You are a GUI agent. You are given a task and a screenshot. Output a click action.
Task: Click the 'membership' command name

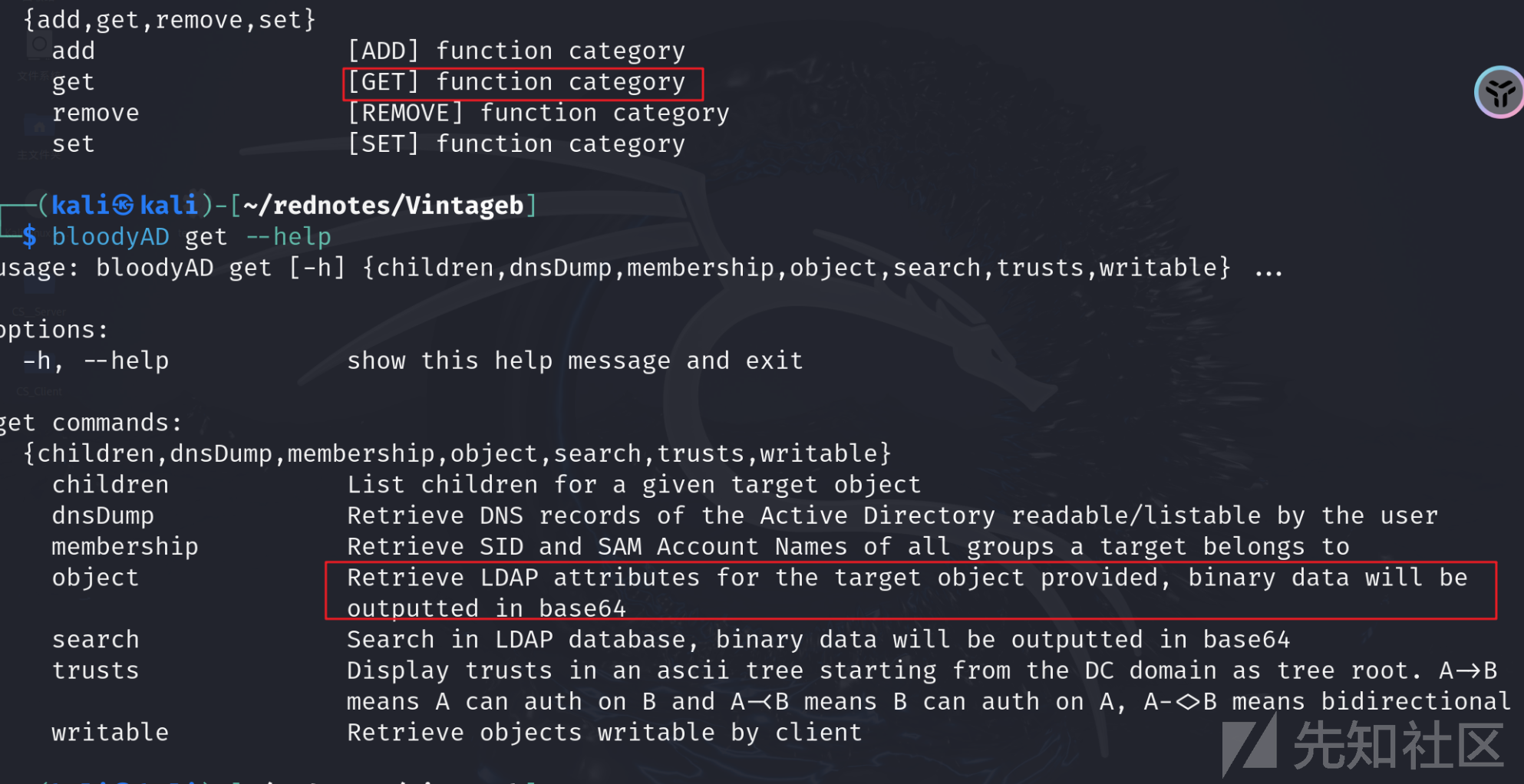pyautogui.click(x=125, y=546)
